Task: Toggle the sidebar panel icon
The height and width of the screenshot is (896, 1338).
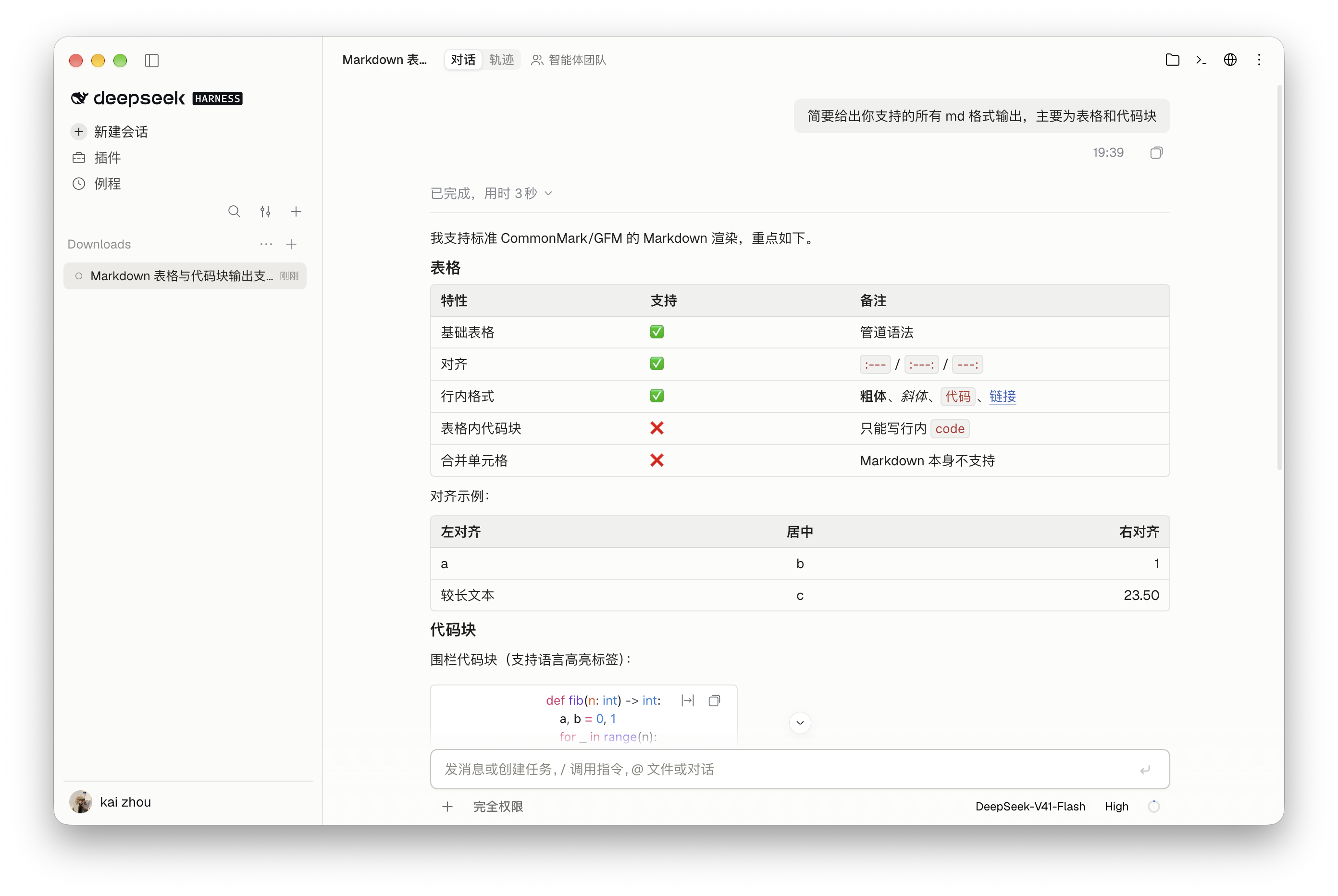Action: pos(151,60)
